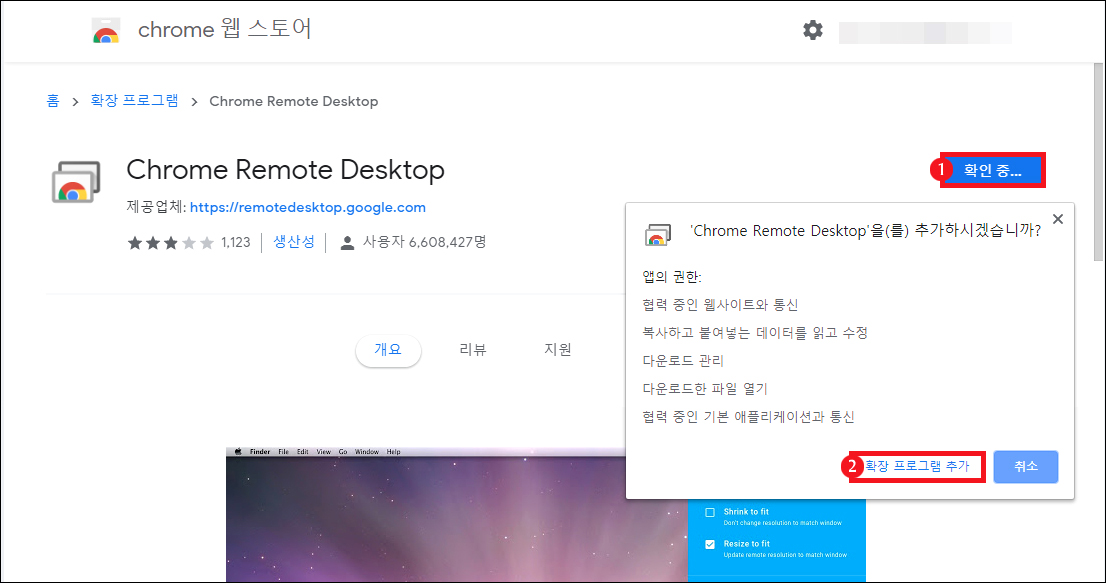Click the page vertical scrollbar
1106x583 pixels.
(1098, 162)
